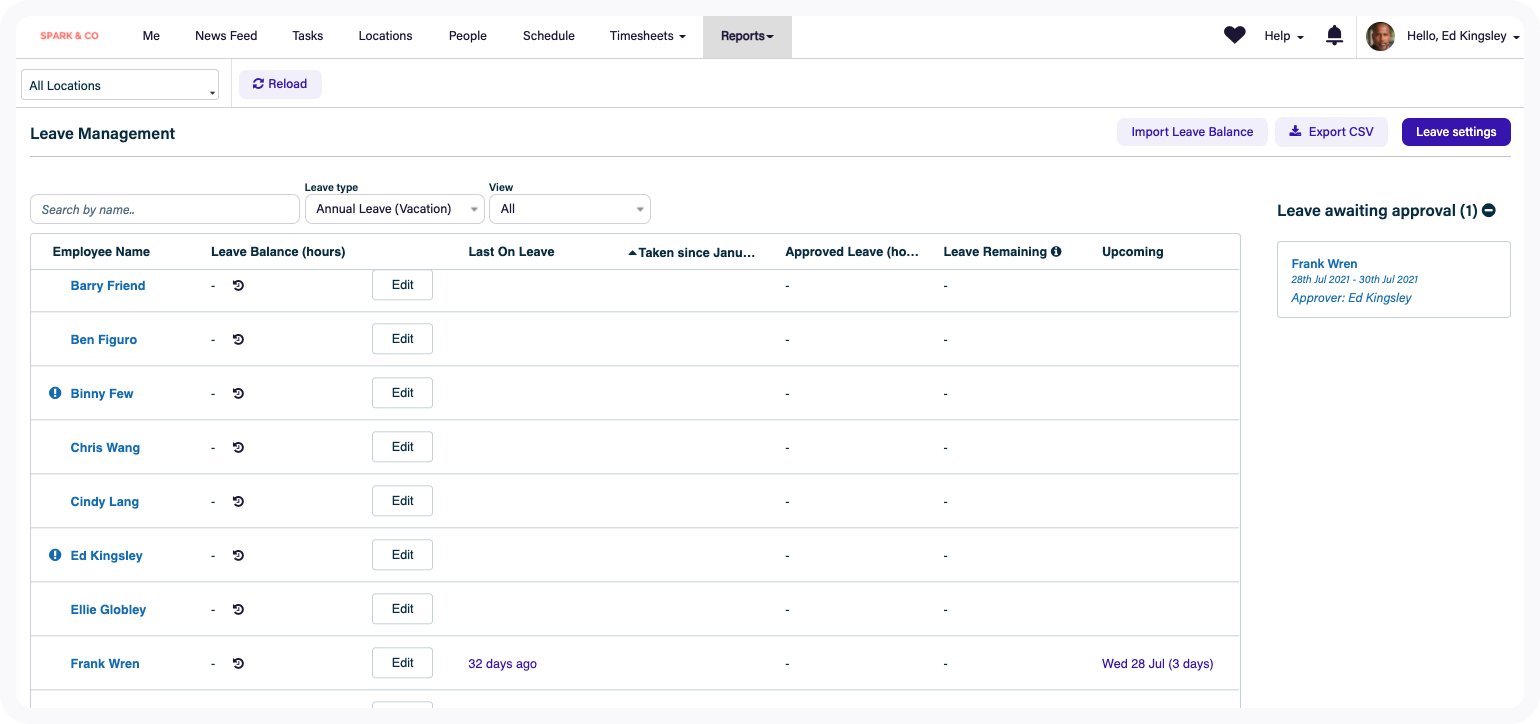The image size is (1540, 724).
Task: Click Import Leave Balance button
Action: (1192, 132)
